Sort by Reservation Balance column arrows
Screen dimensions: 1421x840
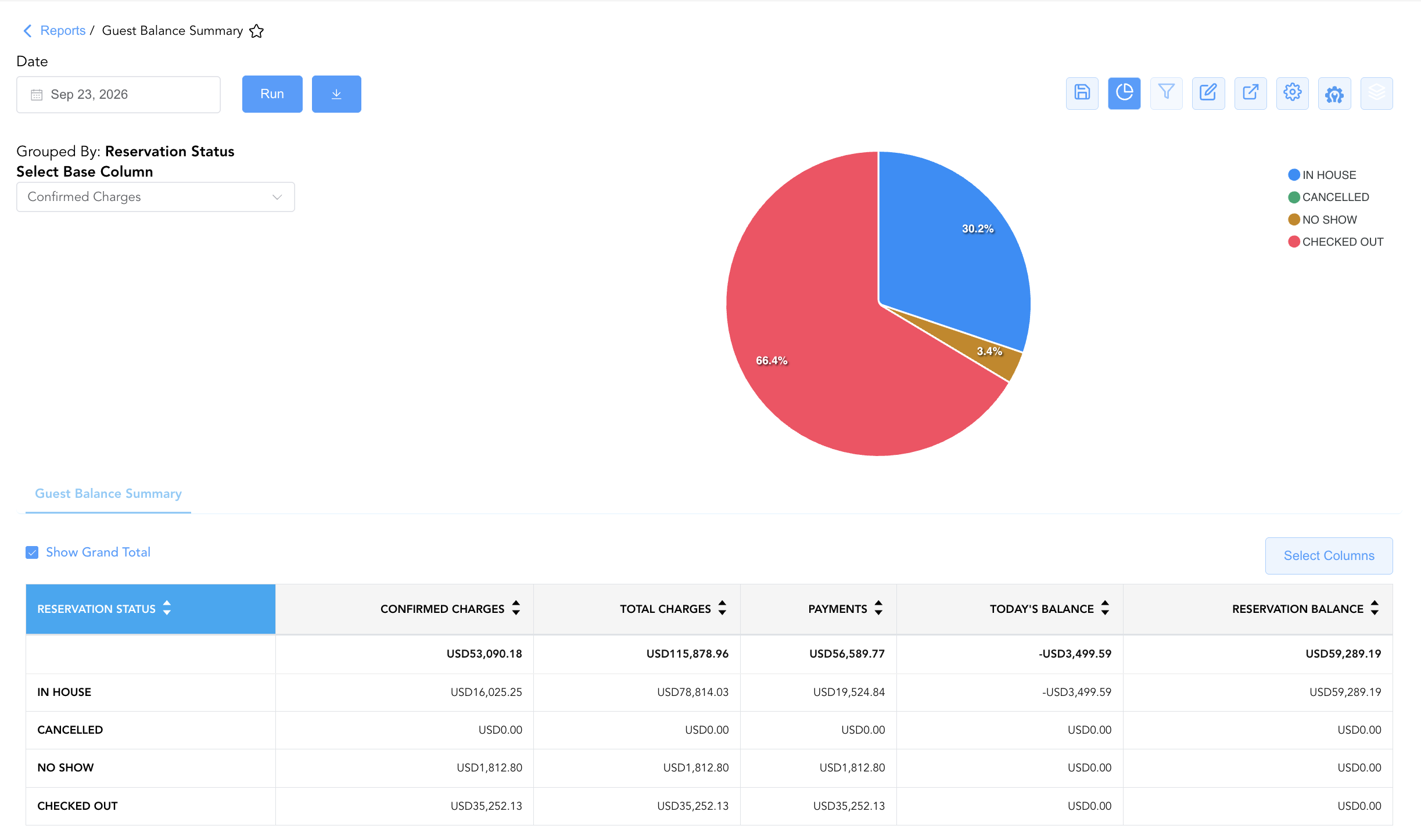[1375, 608]
